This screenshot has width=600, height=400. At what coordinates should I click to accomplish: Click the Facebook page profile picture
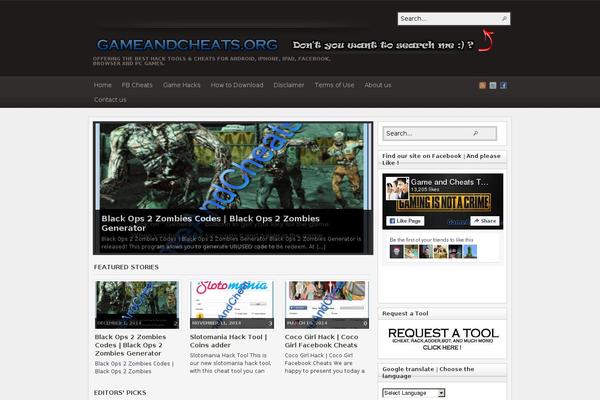point(397,188)
